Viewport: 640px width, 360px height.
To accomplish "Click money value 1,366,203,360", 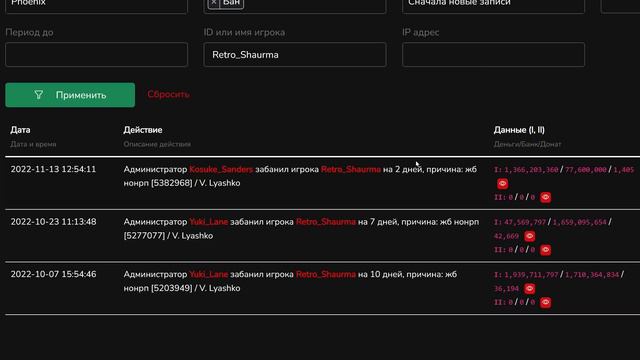I will 531,170.
